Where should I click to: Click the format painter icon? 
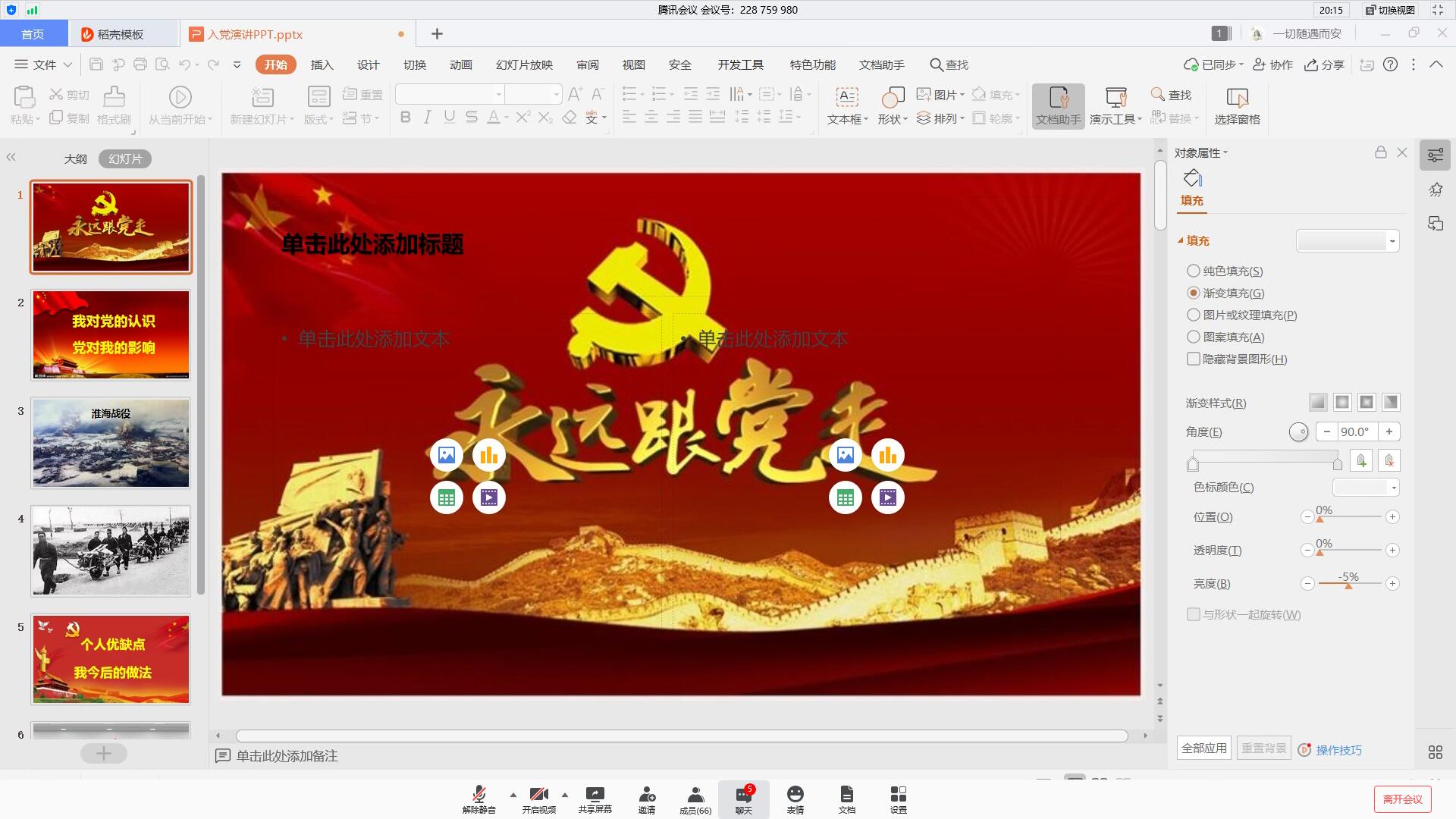click(114, 97)
